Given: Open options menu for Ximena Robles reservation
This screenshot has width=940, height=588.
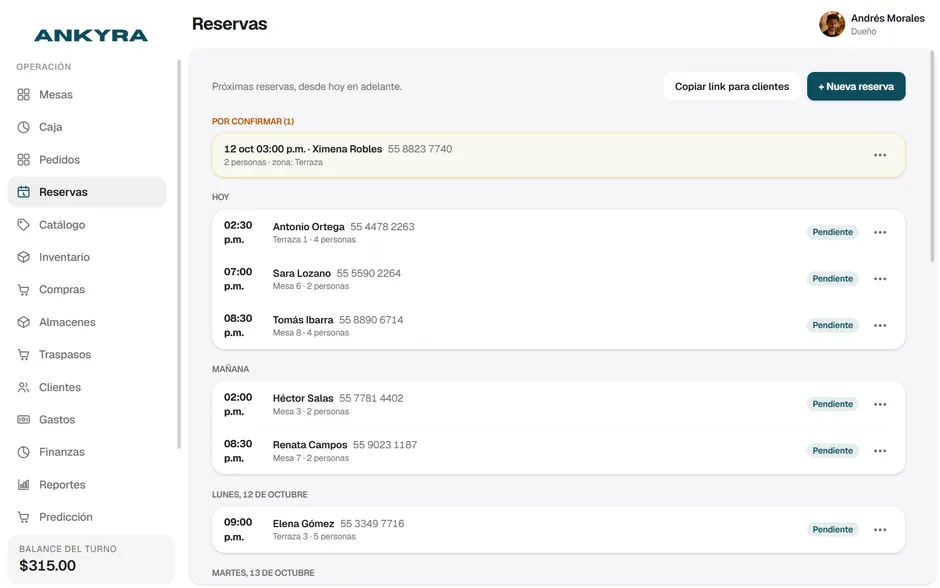Looking at the screenshot, I should 880,155.
